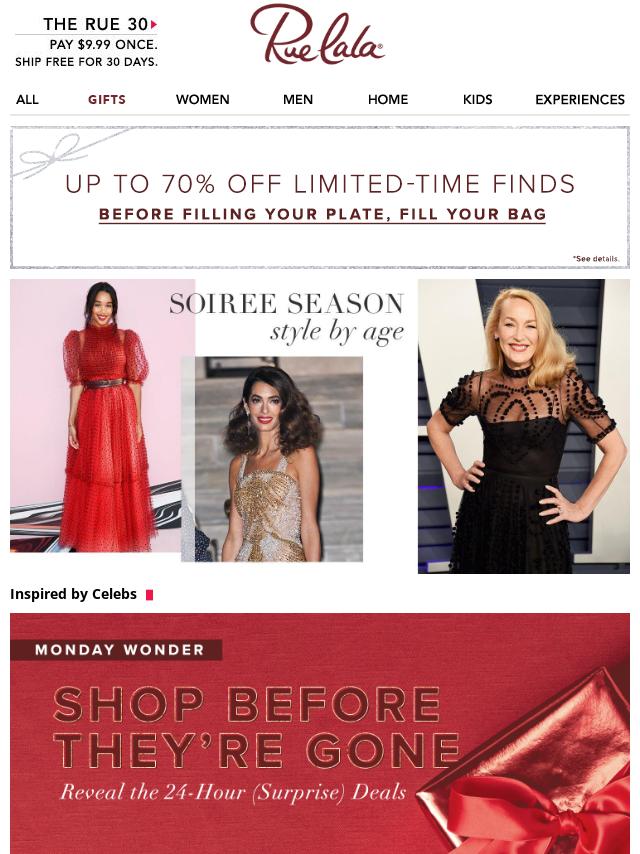
Task: Click the 'Inspired by Celebs' link
Action: (x=74, y=594)
